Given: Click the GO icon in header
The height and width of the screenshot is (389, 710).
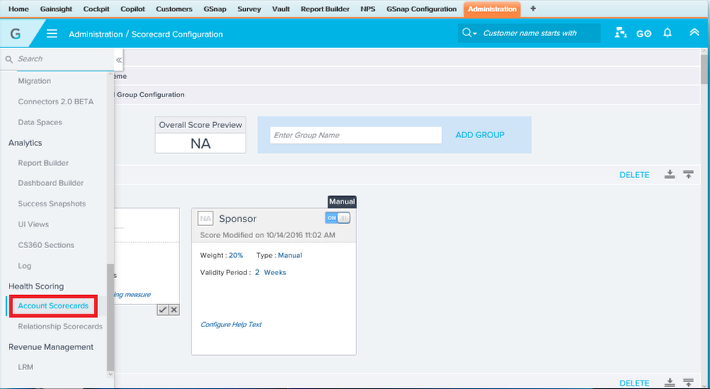Looking at the screenshot, I should tap(644, 34).
